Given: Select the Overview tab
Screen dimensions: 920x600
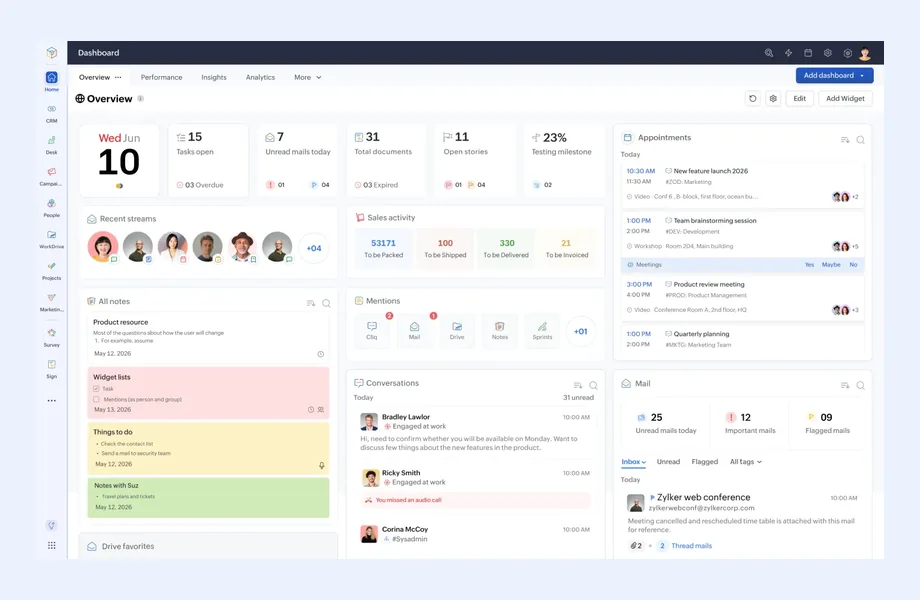Looking at the screenshot, I should [x=94, y=77].
